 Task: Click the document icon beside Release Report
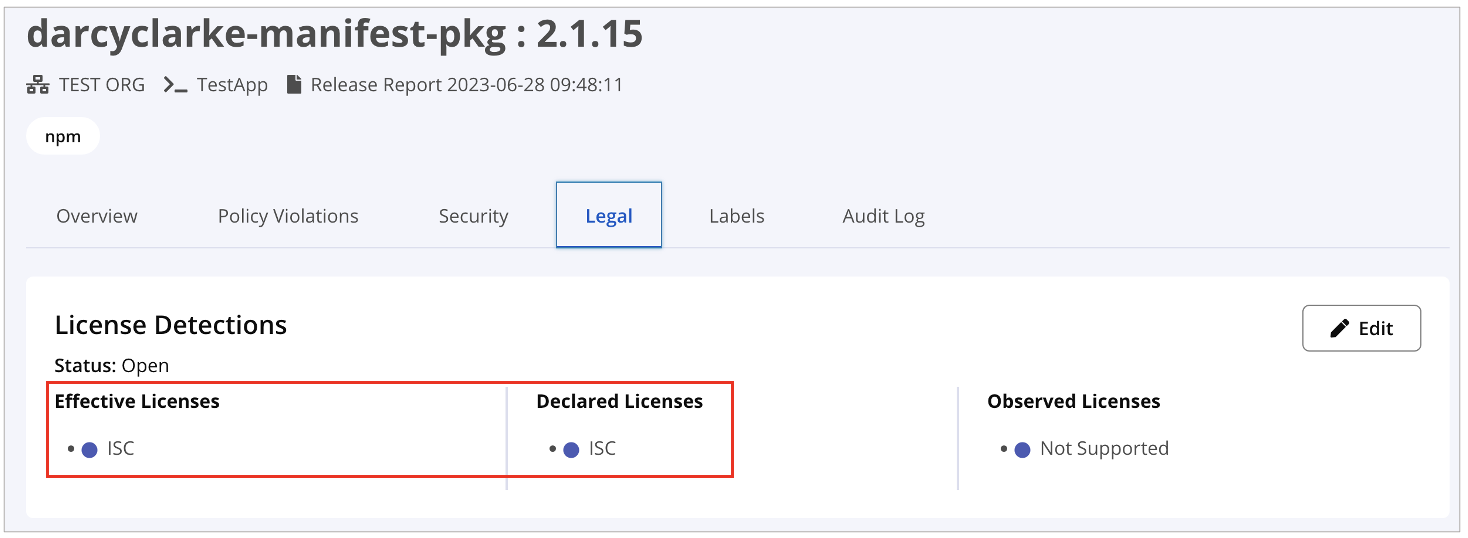pyautogui.click(x=294, y=85)
